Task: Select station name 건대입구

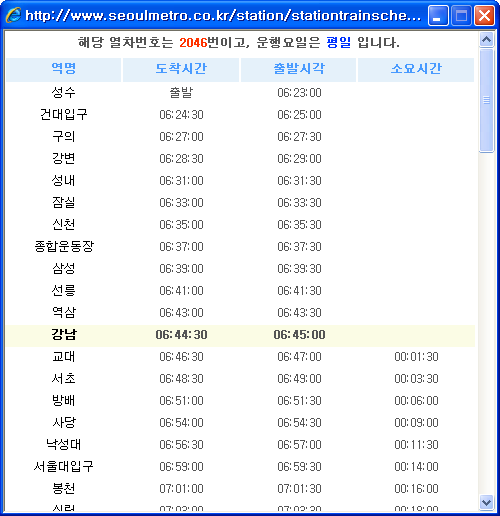Action: tap(63, 114)
